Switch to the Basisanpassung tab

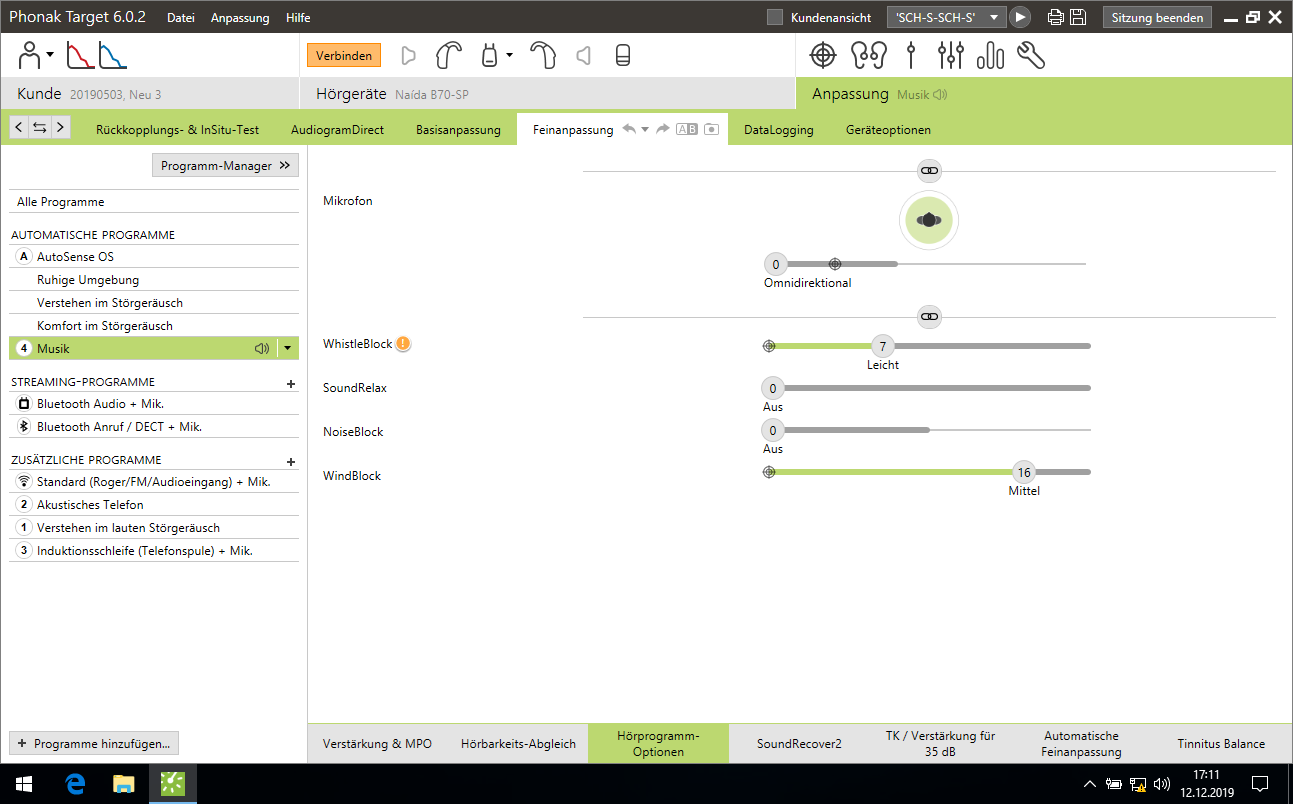click(458, 130)
